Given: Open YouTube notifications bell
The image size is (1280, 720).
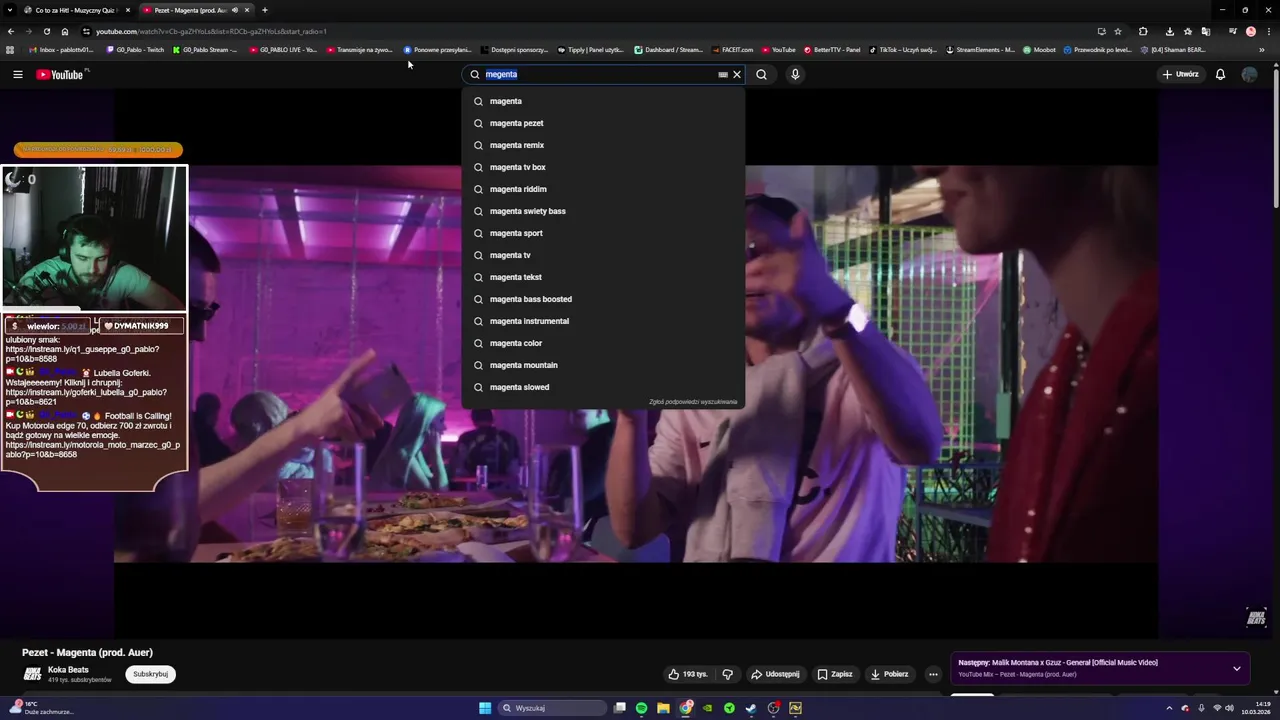Looking at the screenshot, I should pos(1220,74).
